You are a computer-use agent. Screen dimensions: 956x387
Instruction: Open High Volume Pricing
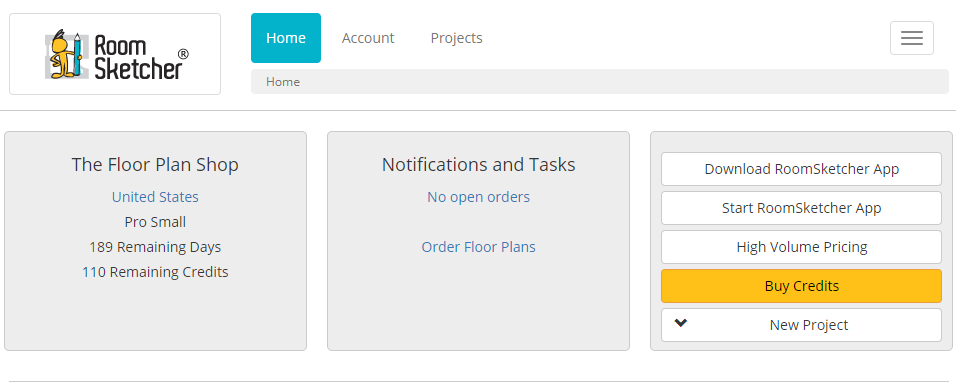click(x=802, y=247)
